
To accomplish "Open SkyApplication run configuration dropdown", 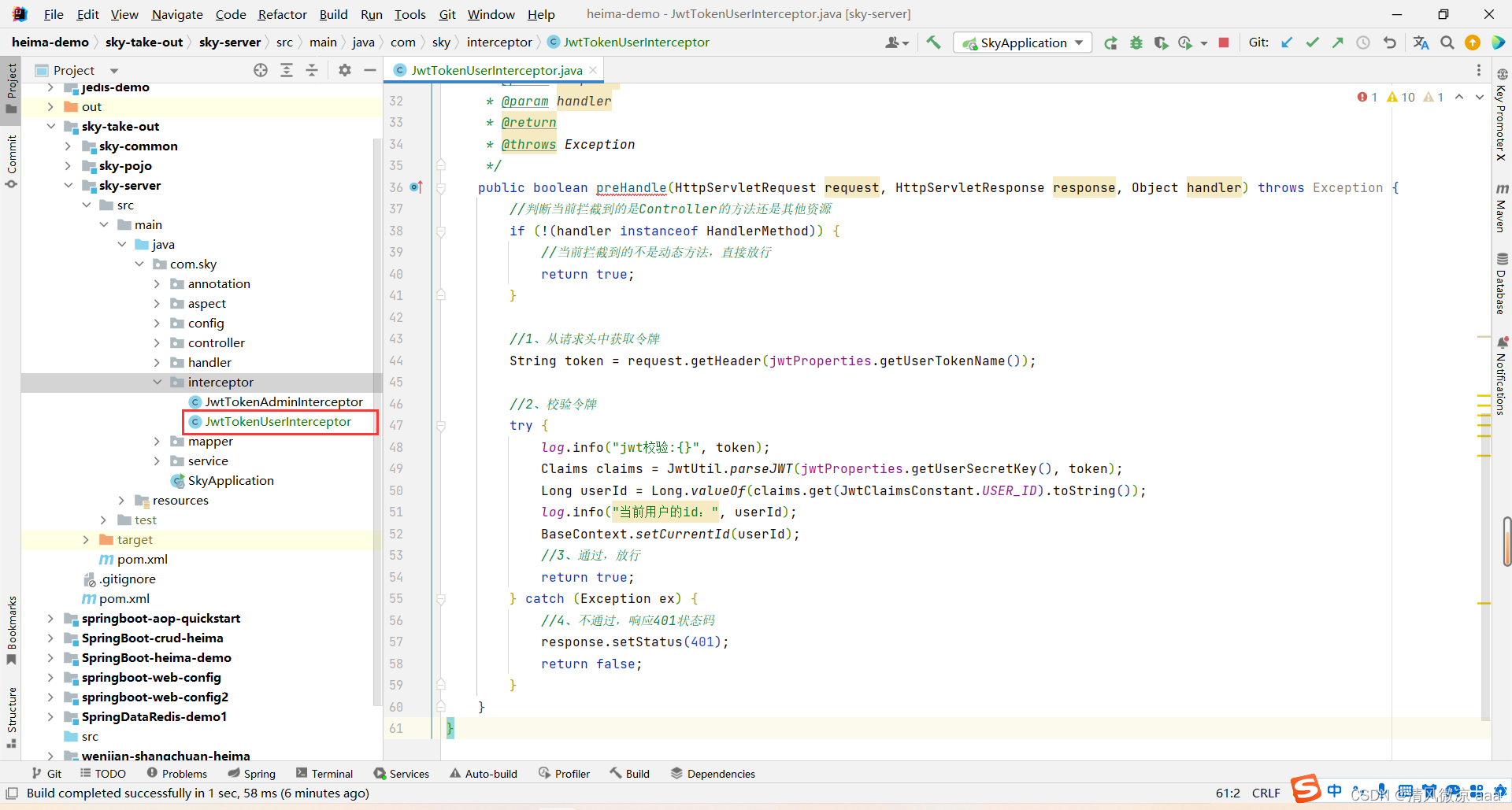I will 1022,43.
